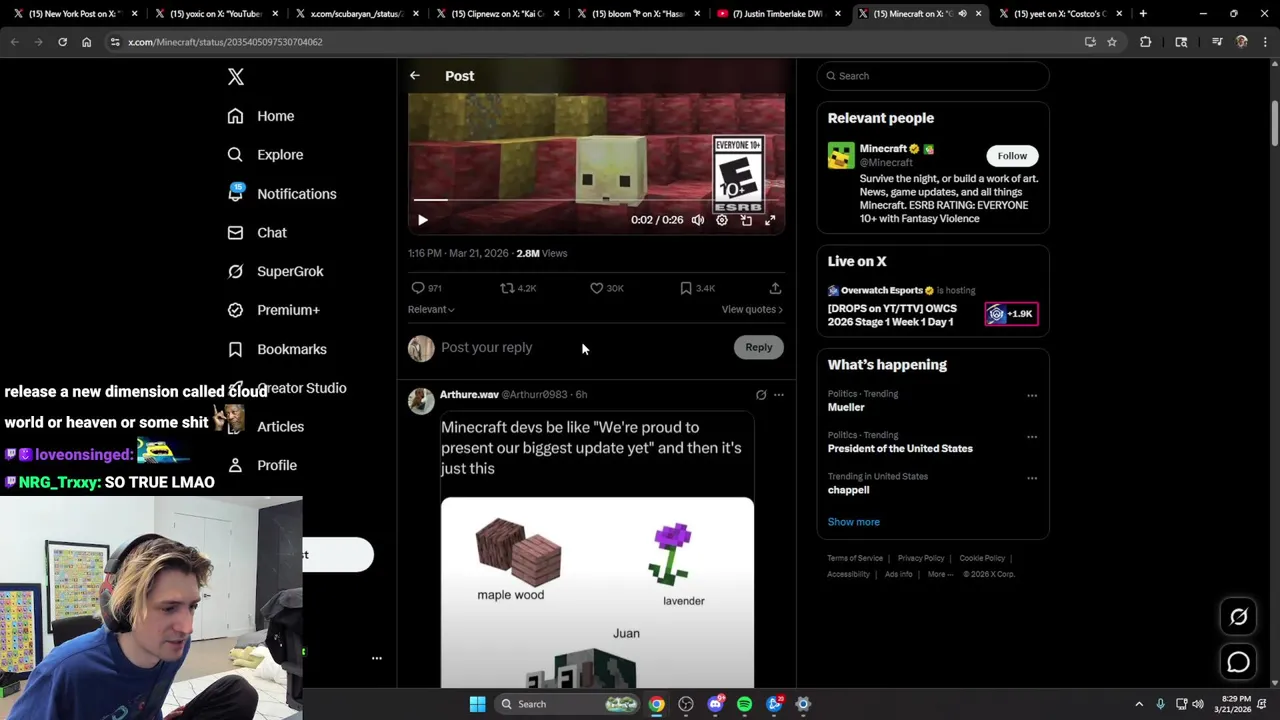1280x720 pixels.
Task: Open Notifications with 15 badge
Action: 282,194
